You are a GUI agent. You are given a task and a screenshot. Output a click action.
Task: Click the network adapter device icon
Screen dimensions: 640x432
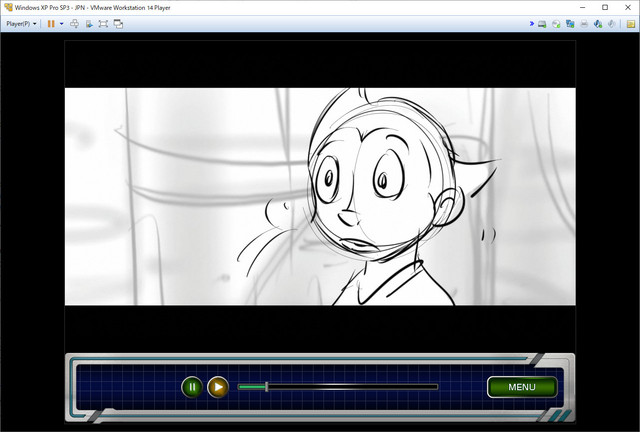570,24
